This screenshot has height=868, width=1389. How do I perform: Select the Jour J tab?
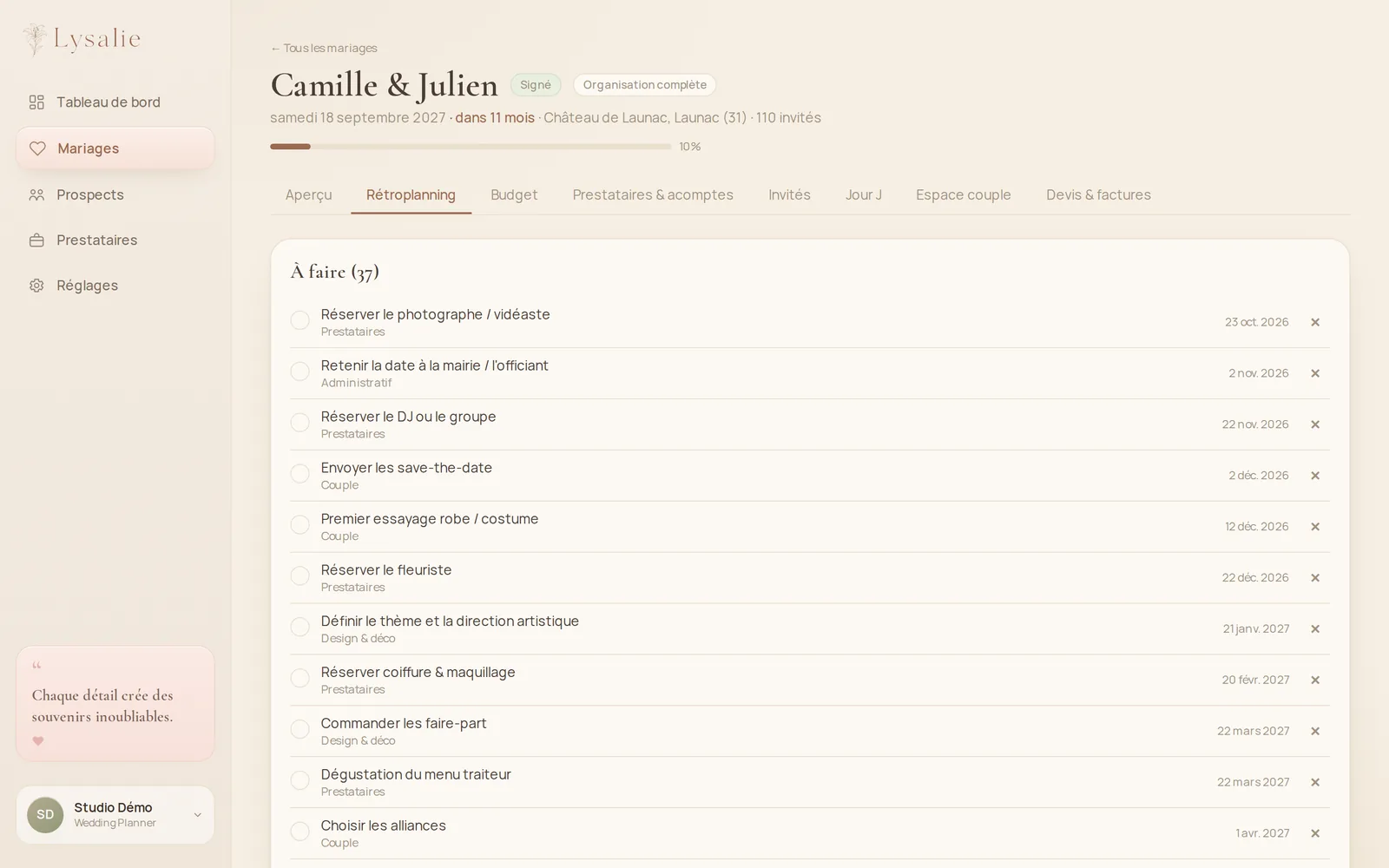(864, 195)
